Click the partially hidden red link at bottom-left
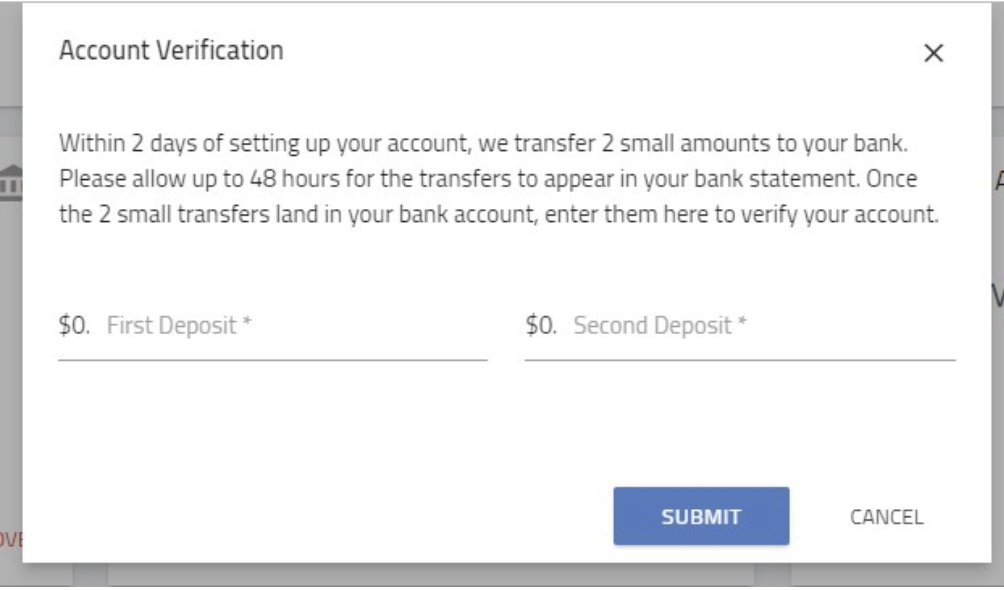1004x590 pixels. click(x=12, y=539)
